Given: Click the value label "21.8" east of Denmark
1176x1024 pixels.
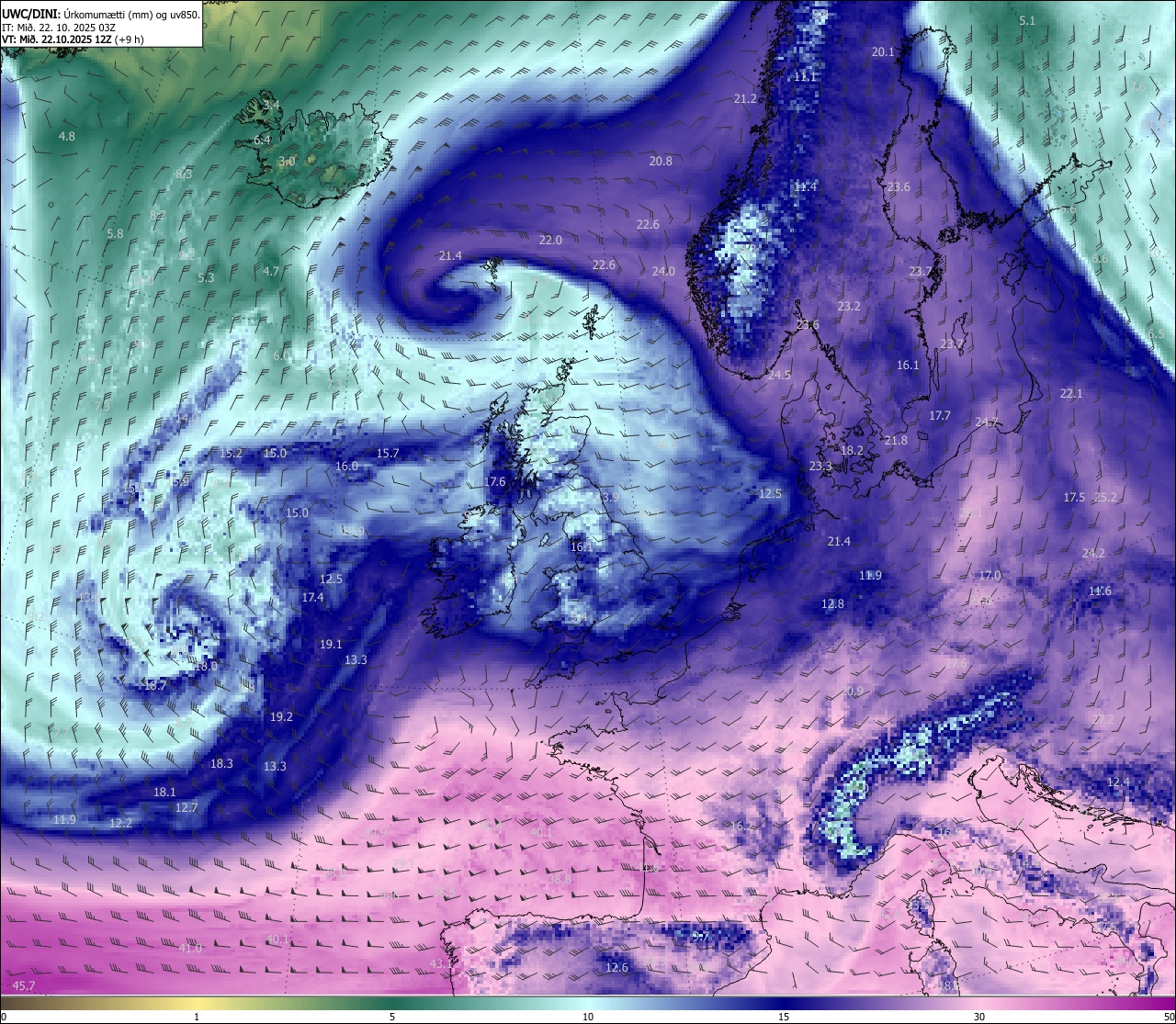Looking at the screenshot, I should 896,440.
